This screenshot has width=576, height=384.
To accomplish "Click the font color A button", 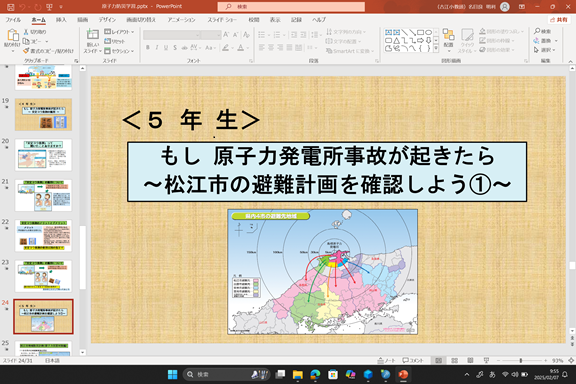I will [x=240, y=48].
